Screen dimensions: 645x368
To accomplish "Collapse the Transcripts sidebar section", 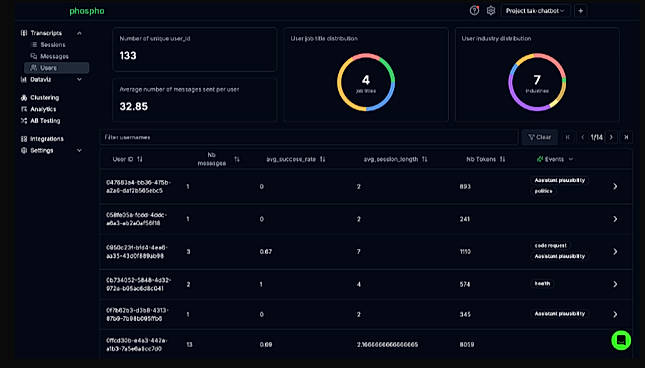I will point(79,33).
